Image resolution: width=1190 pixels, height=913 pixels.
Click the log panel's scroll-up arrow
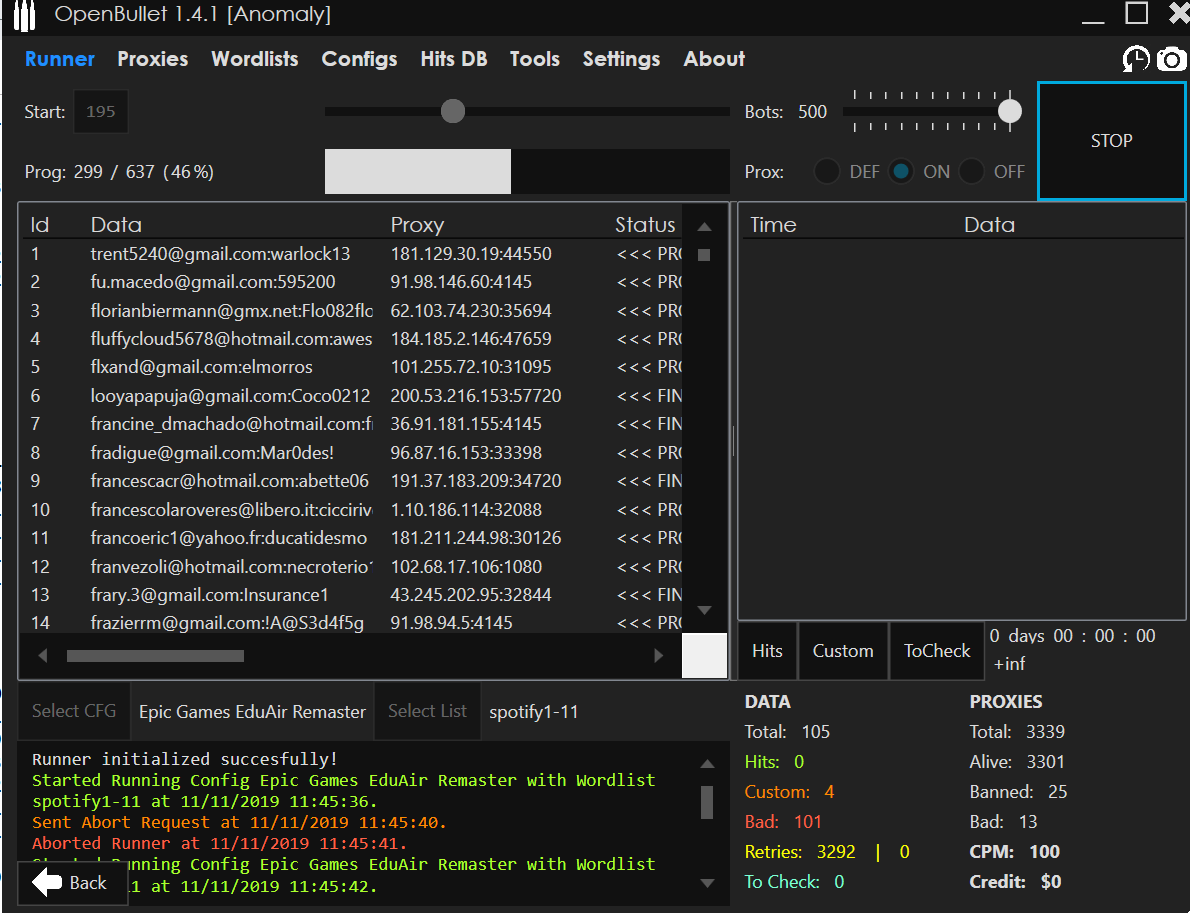[707, 764]
